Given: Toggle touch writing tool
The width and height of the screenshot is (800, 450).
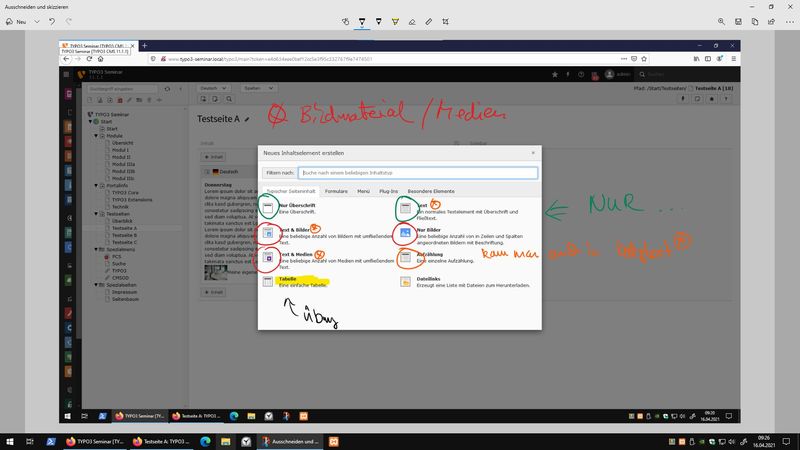Looking at the screenshot, I should [345, 21].
